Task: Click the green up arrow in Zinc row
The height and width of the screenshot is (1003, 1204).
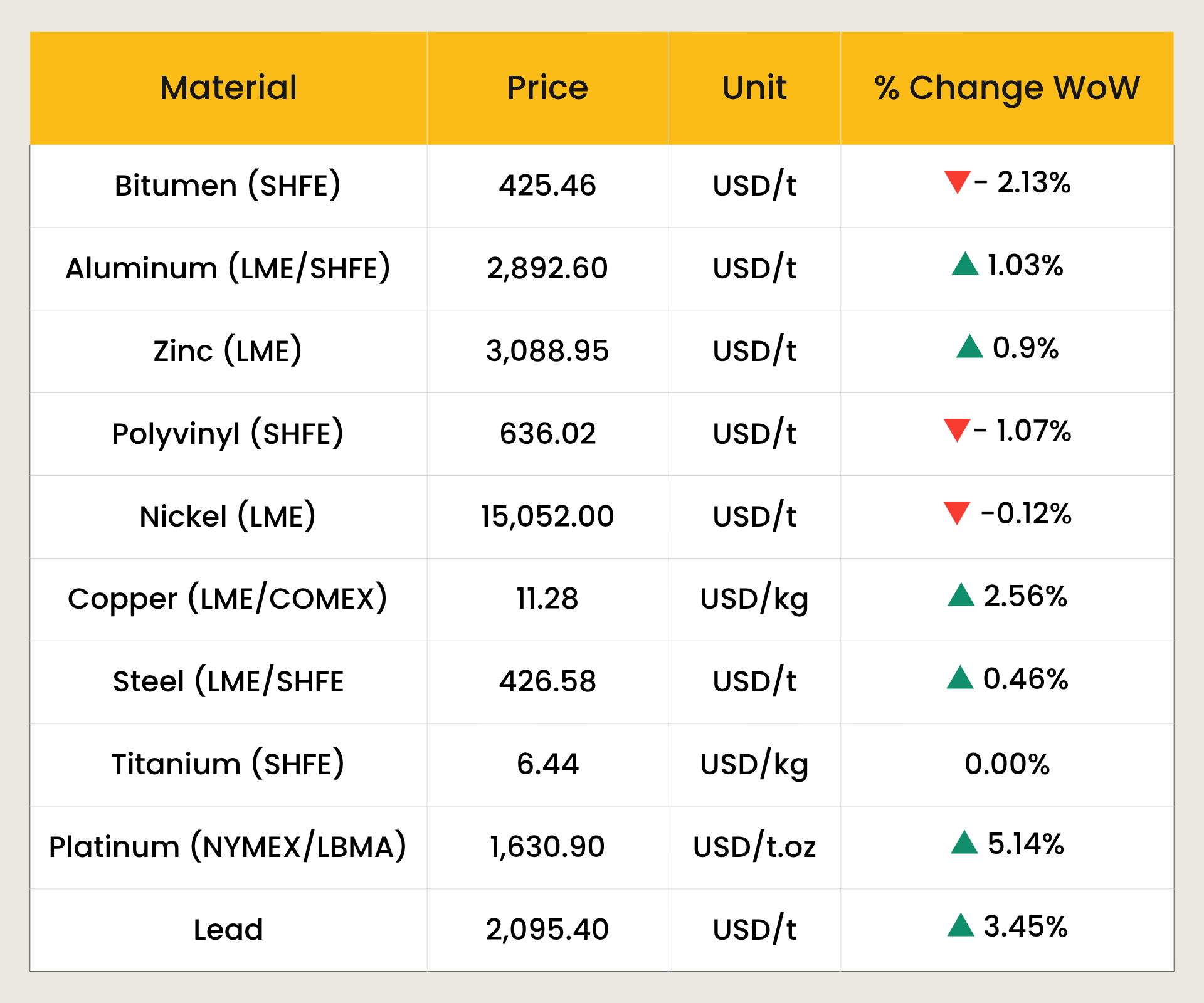Action: point(969,347)
